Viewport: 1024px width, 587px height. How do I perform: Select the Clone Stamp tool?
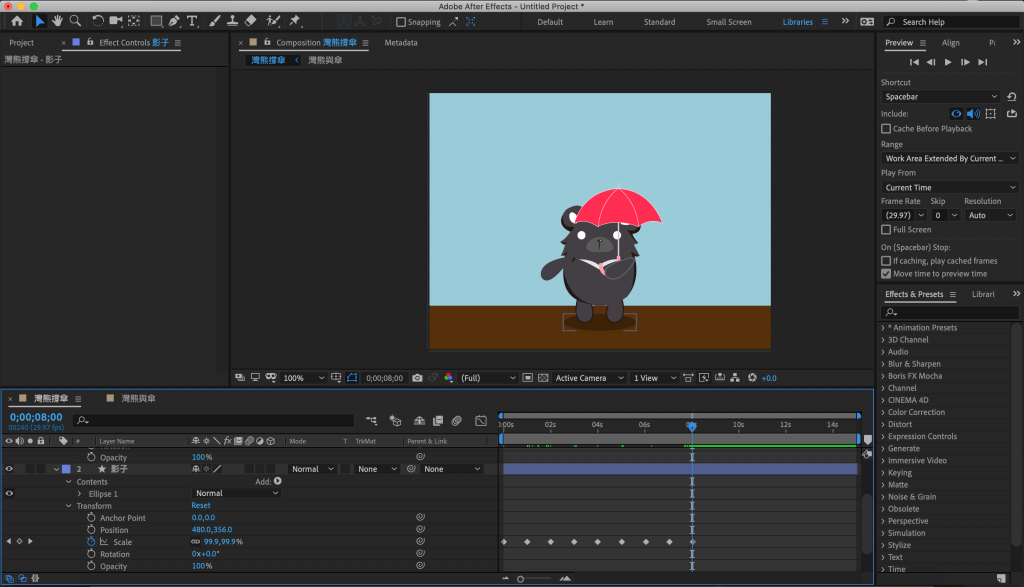point(231,21)
